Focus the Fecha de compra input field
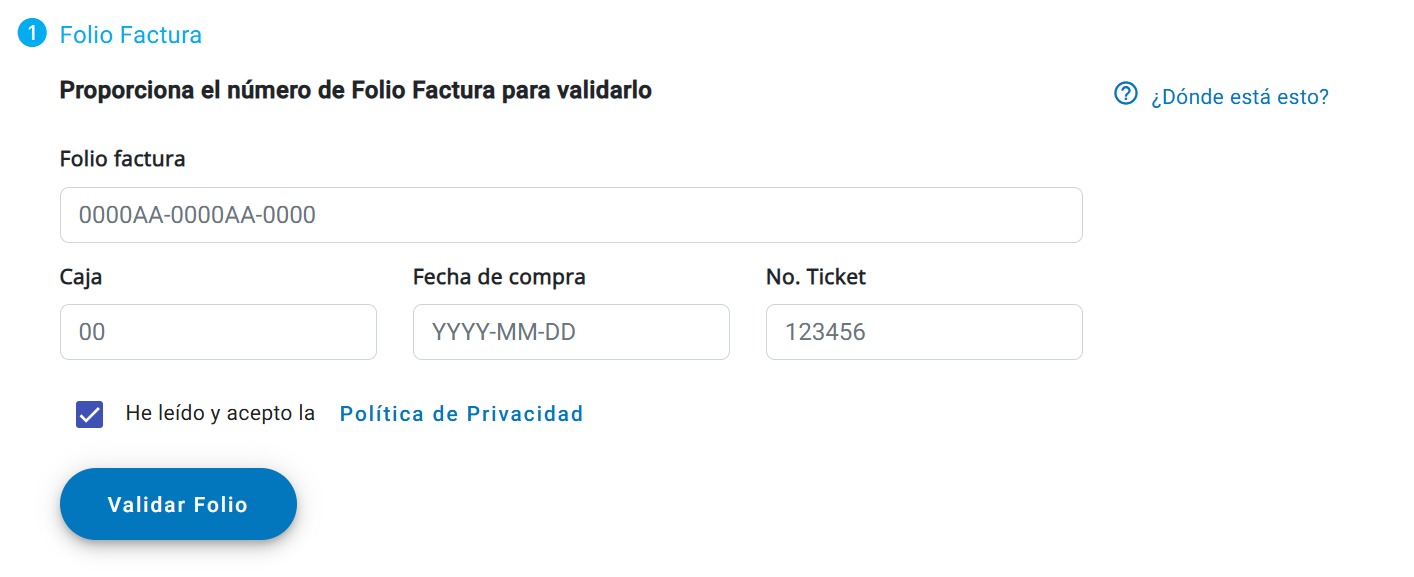 [571, 332]
